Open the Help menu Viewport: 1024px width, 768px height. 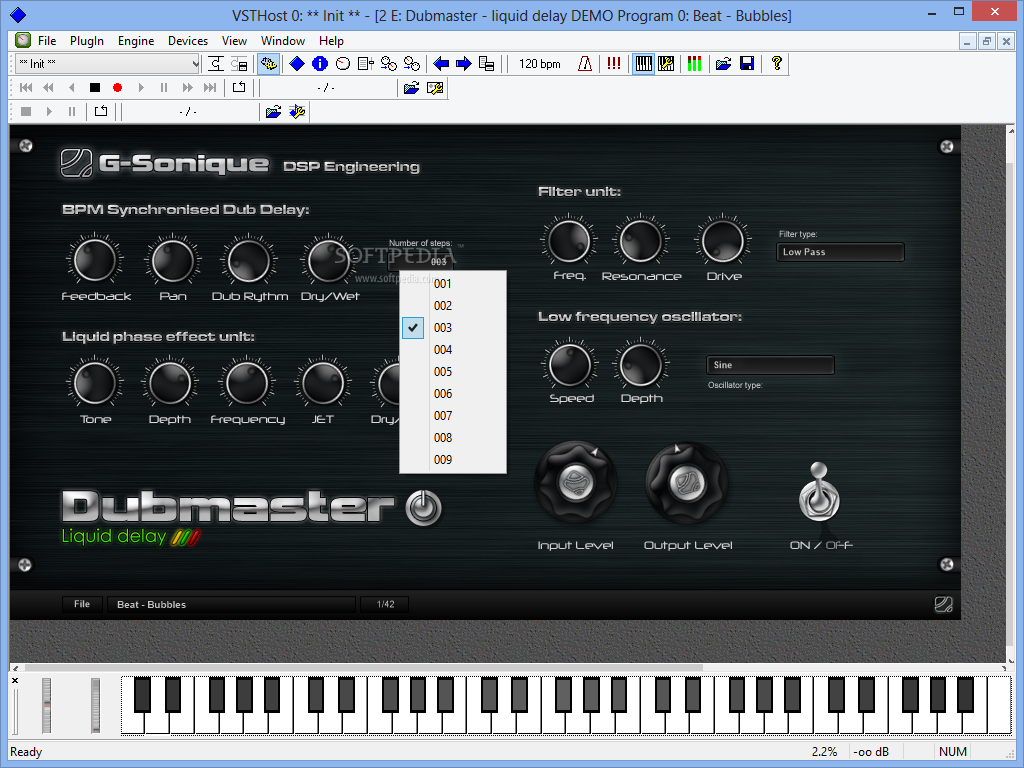[331, 40]
